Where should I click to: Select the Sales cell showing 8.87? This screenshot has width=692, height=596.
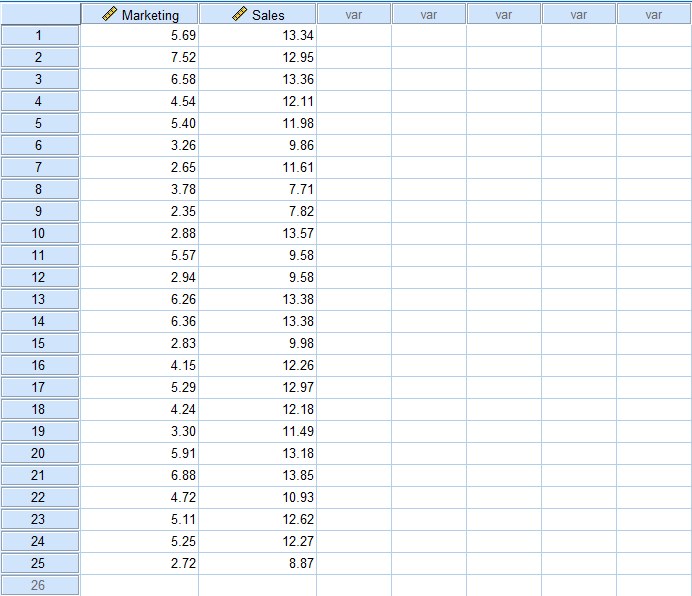tap(258, 563)
